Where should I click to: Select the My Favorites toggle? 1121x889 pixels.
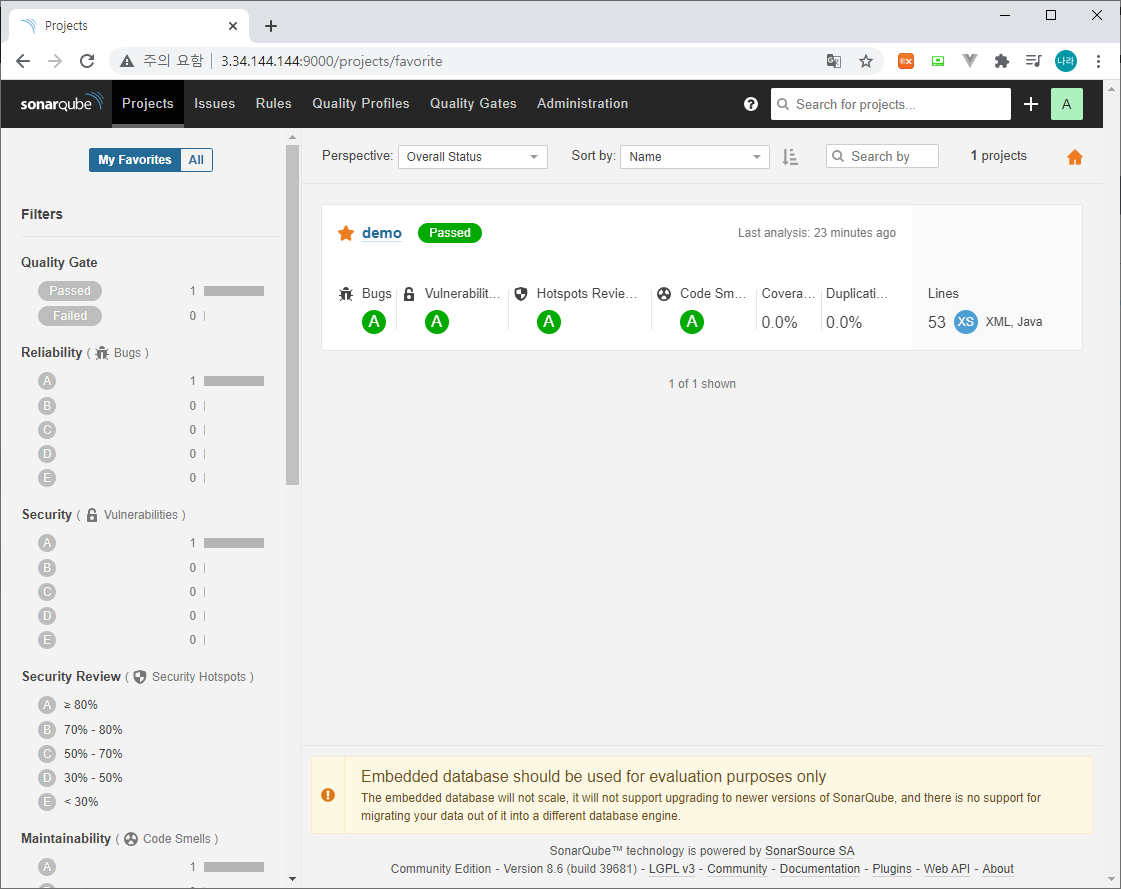point(134,159)
